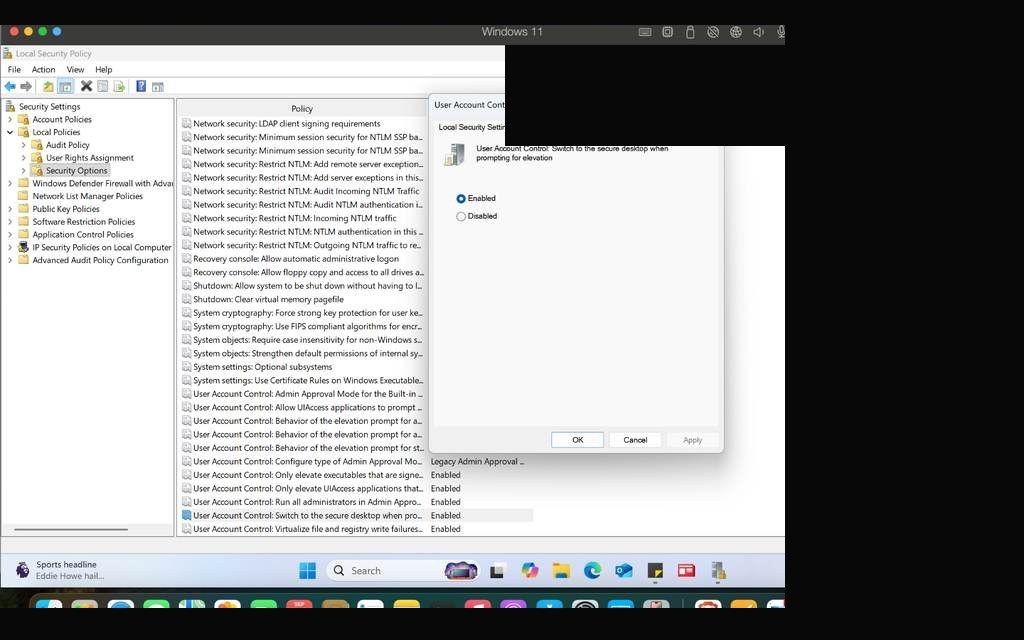Open the red news app taskbar icon
The image size is (1024, 640).
click(686, 571)
